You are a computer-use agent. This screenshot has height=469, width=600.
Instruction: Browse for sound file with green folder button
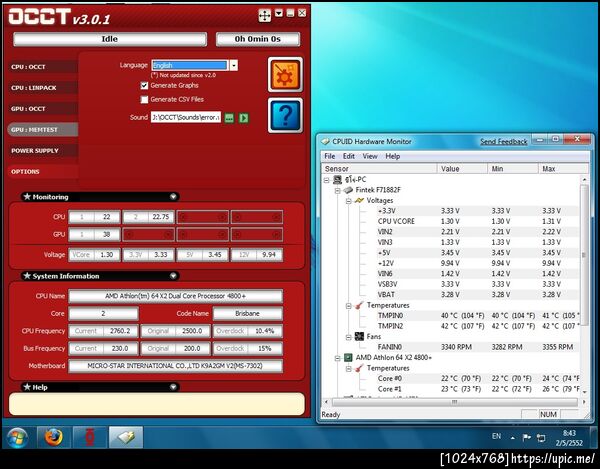[x=229, y=117]
